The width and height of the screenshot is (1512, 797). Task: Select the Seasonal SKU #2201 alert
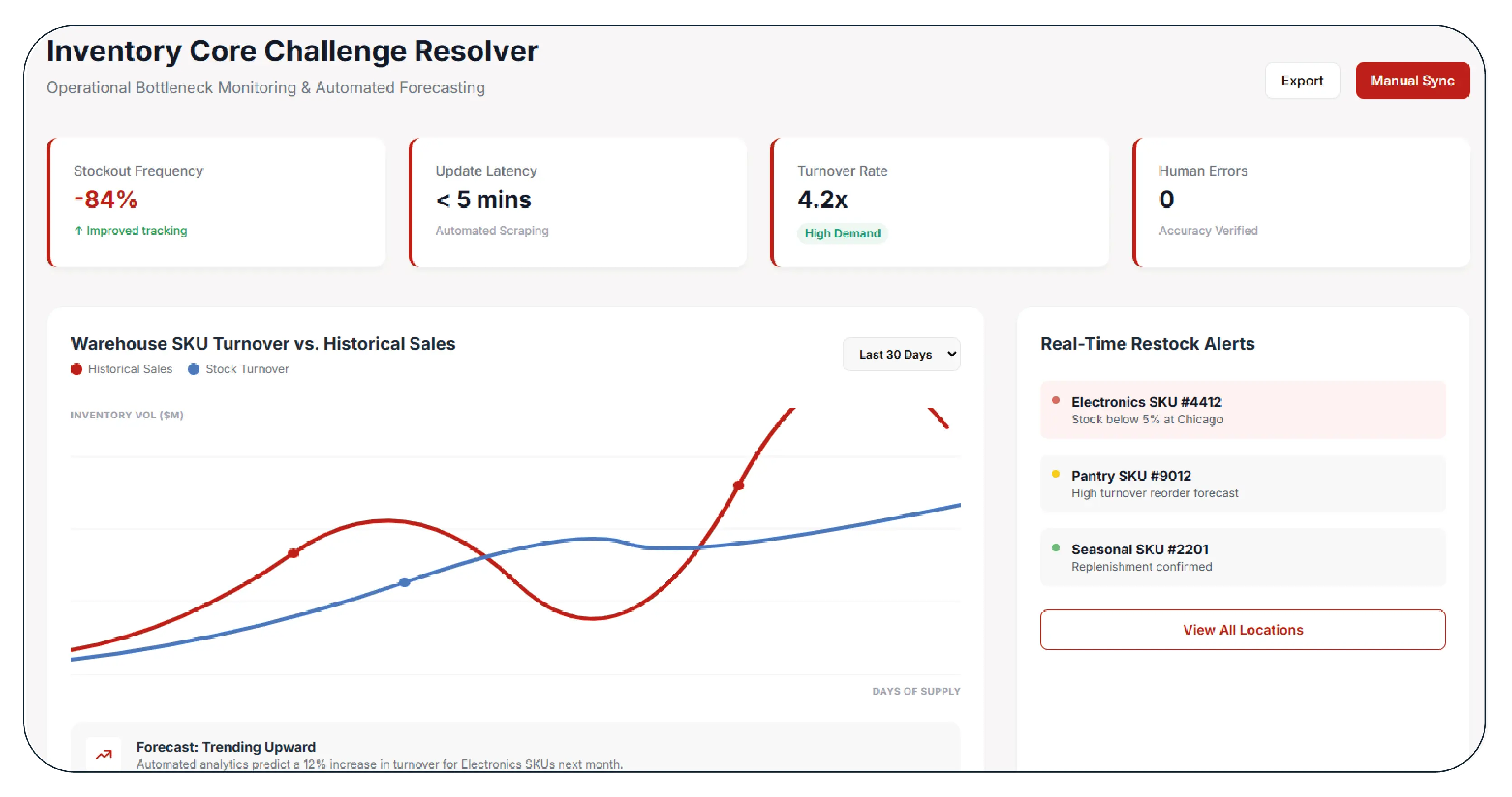pos(1242,558)
